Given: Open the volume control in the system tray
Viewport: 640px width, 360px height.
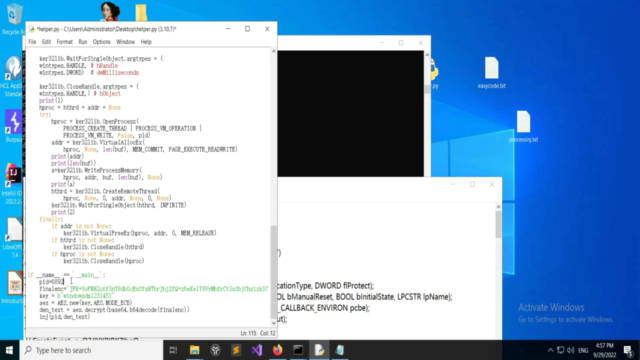Looking at the screenshot, I should [x=571, y=350].
